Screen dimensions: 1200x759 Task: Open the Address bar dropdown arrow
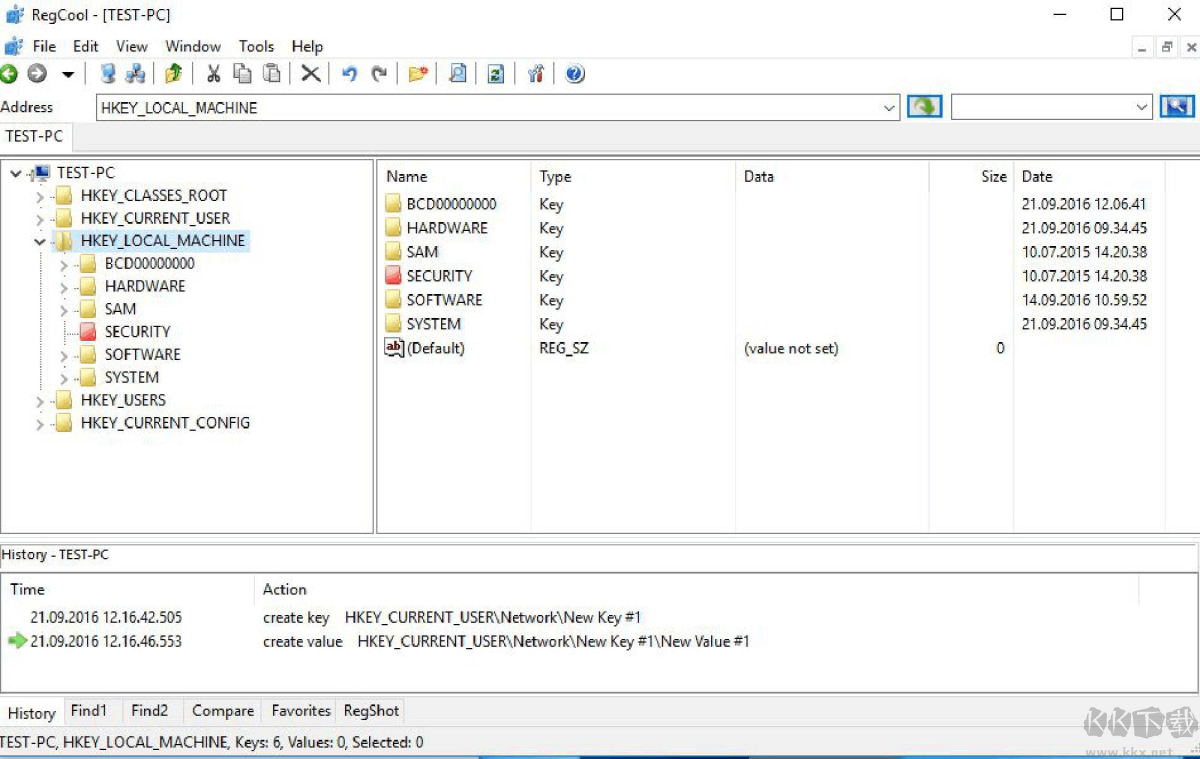click(890, 108)
